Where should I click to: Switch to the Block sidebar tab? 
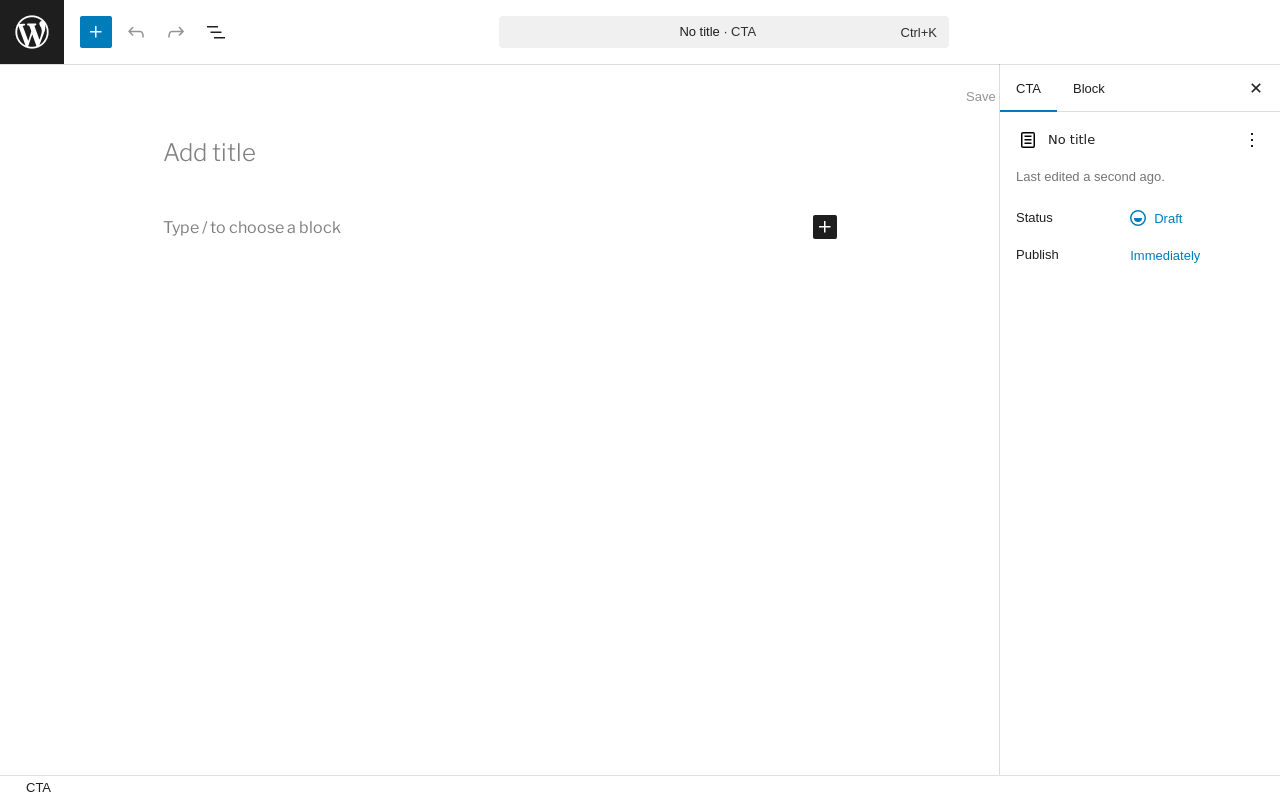tap(1089, 88)
